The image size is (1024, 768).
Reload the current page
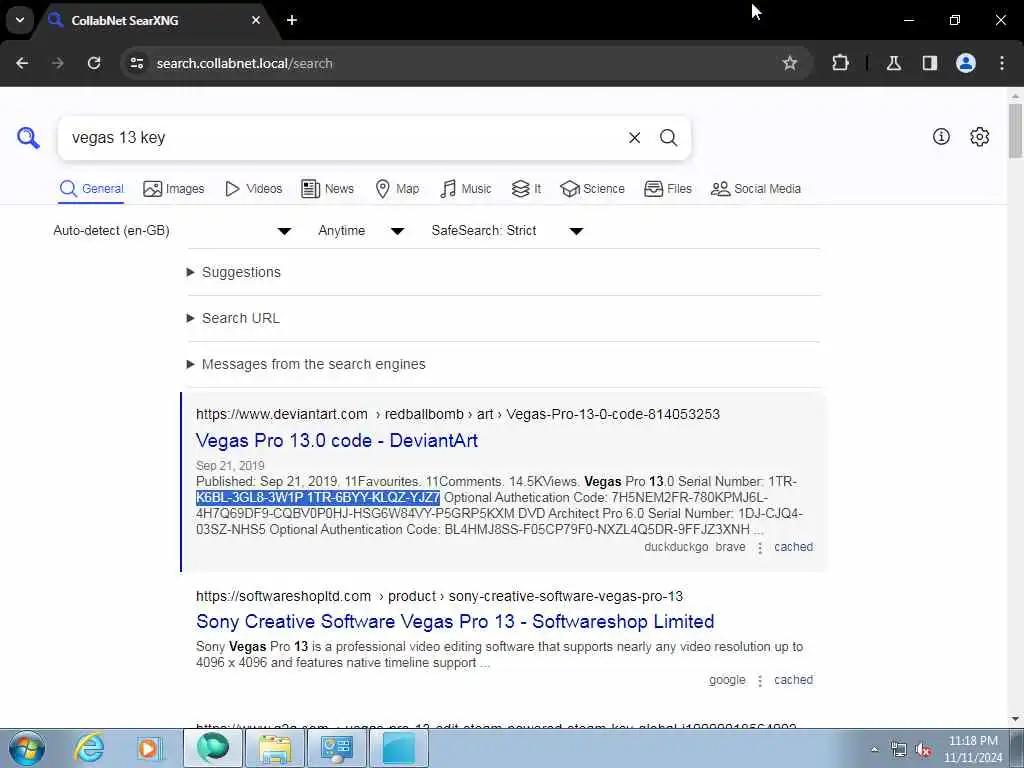(x=94, y=63)
